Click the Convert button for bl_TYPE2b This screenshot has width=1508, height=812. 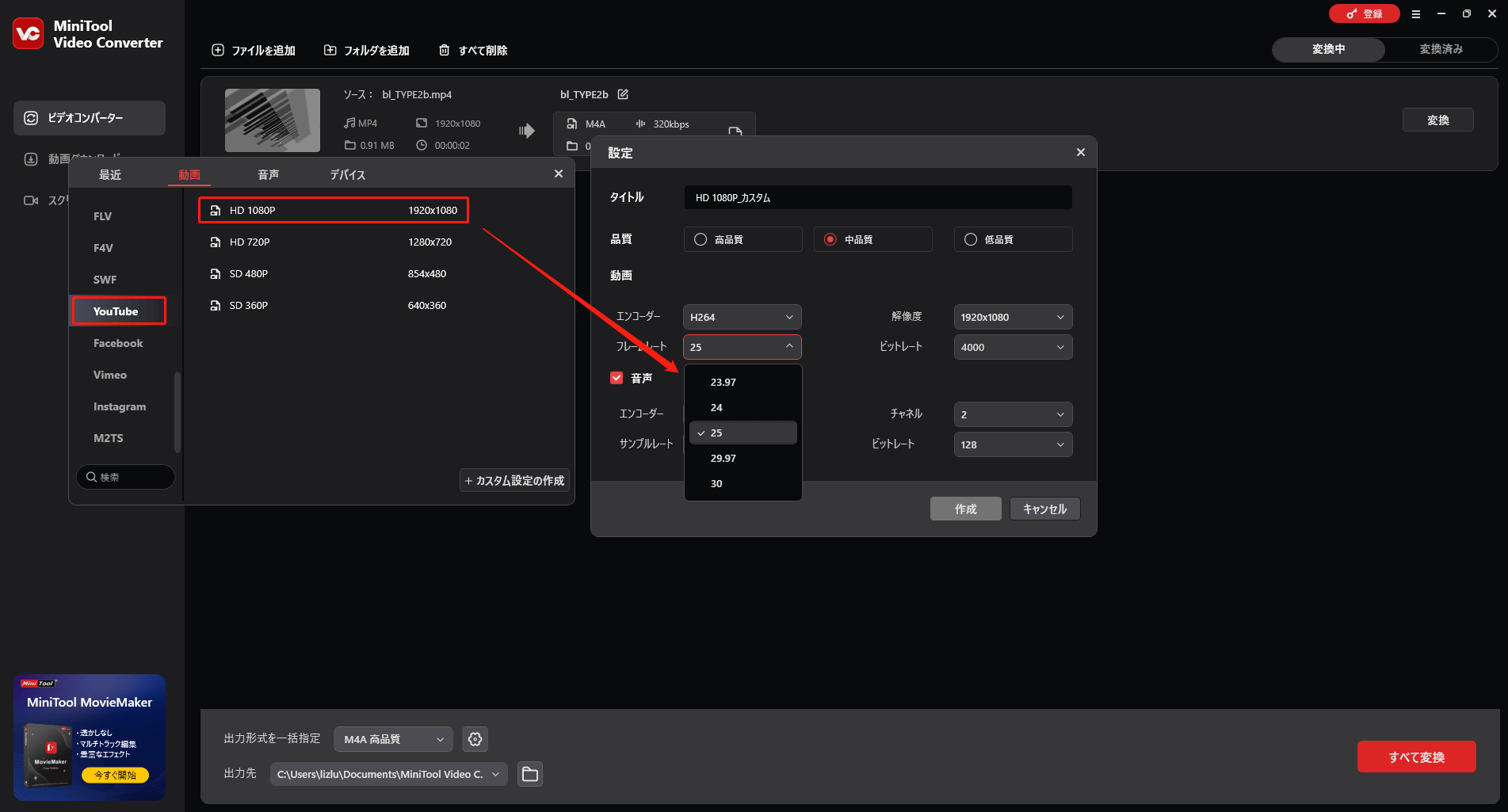(1438, 120)
